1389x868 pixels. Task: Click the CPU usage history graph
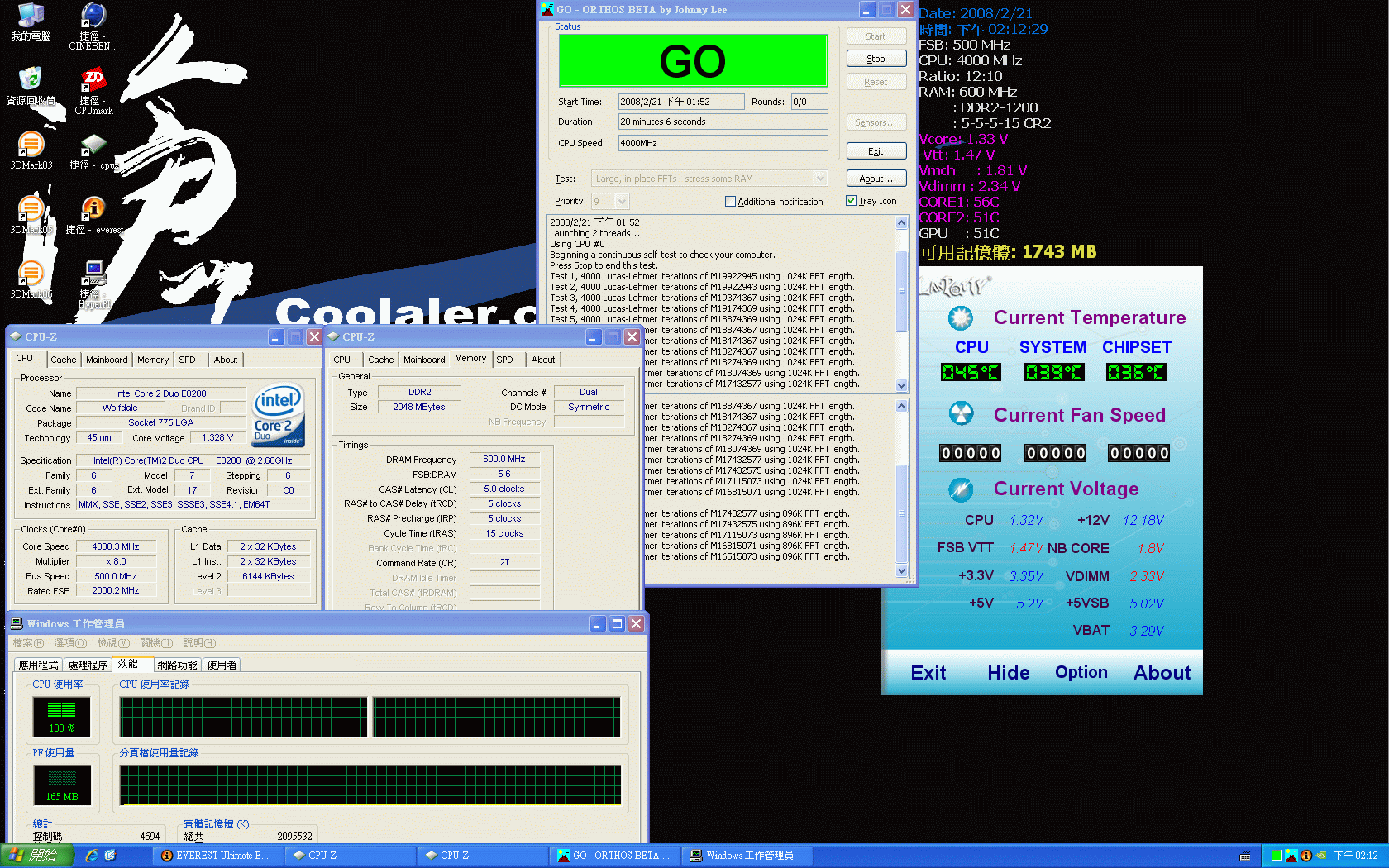click(x=370, y=717)
